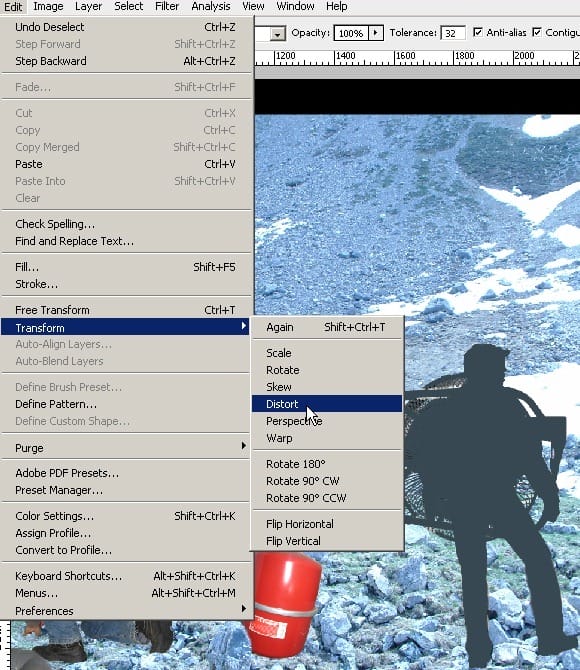Viewport: 580px width, 670px height.
Task: Choose Stroke command
Action: coord(125,284)
